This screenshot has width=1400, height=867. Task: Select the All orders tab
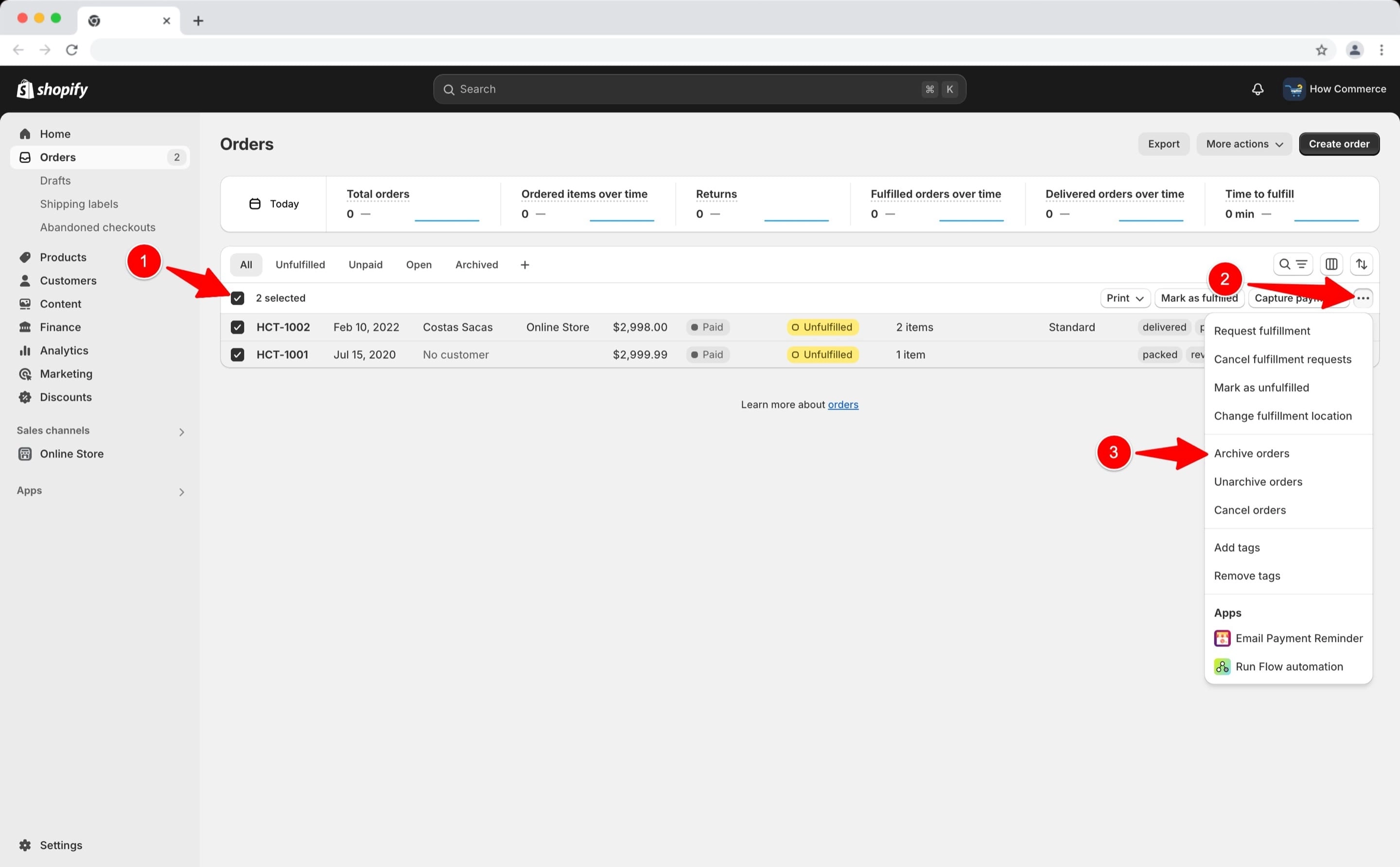[x=246, y=264]
